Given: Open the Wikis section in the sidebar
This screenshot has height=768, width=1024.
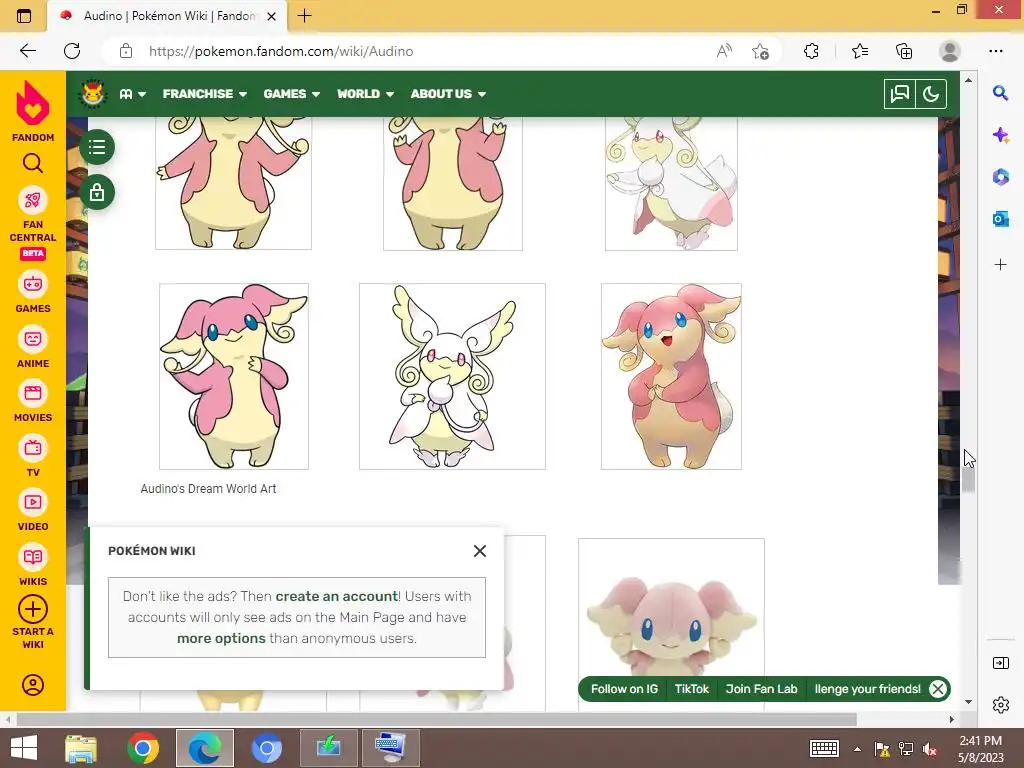Looking at the screenshot, I should pyautogui.click(x=33, y=566).
